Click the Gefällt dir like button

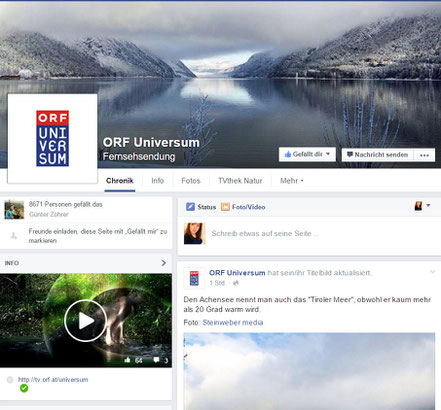(307, 154)
